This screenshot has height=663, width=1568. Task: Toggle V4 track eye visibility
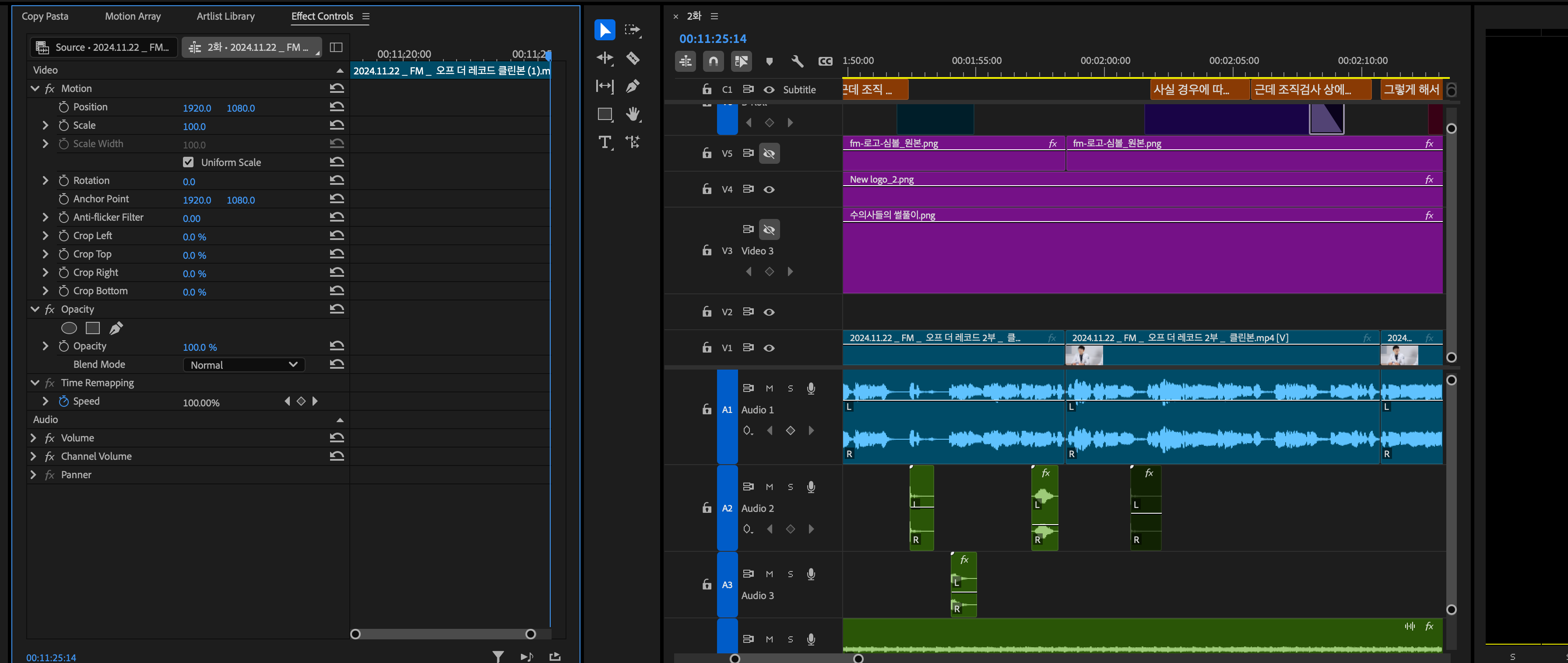click(x=769, y=189)
